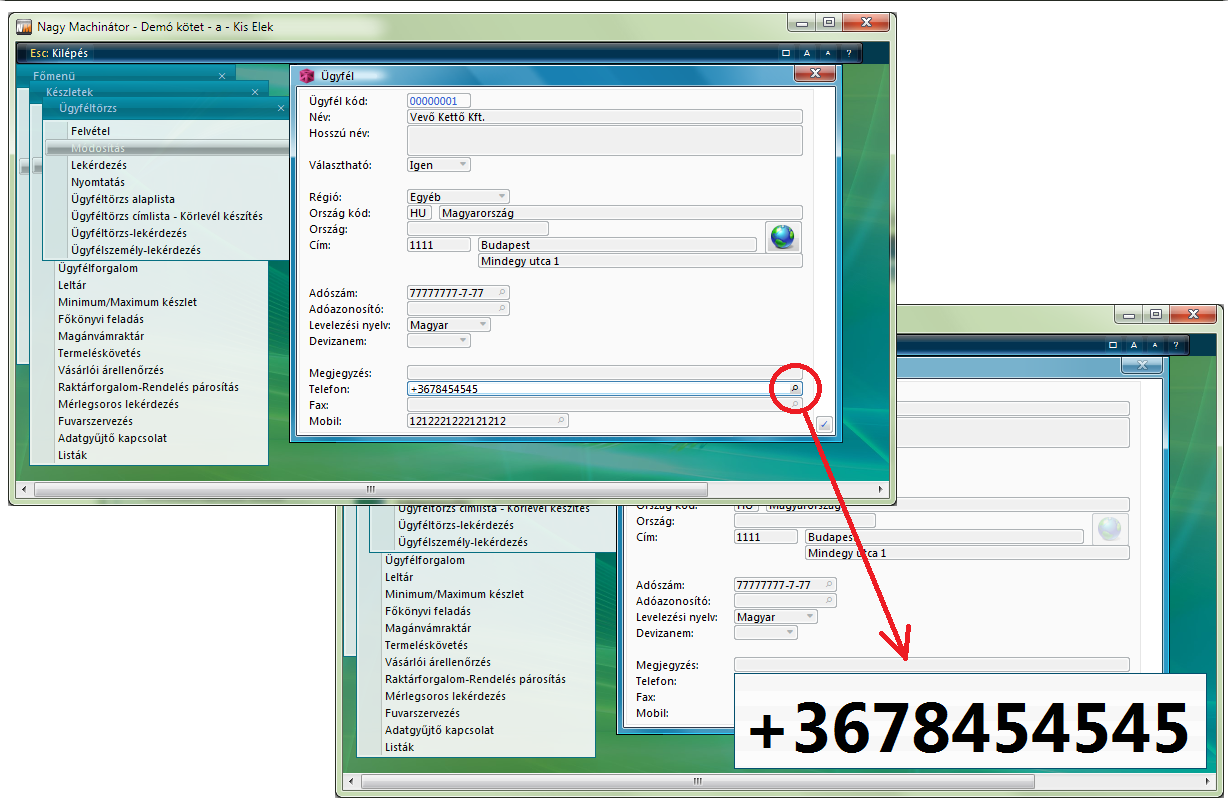Open Főkönyvi feladás in front window menu
Image resolution: width=1228 pixels, height=806 pixels.
pos(101,319)
